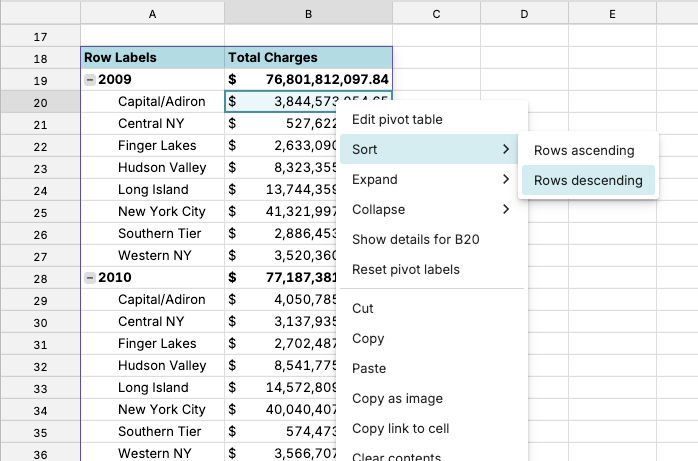This screenshot has height=461, width=698.
Task: Select column A header
Action: pyautogui.click(x=152, y=14)
